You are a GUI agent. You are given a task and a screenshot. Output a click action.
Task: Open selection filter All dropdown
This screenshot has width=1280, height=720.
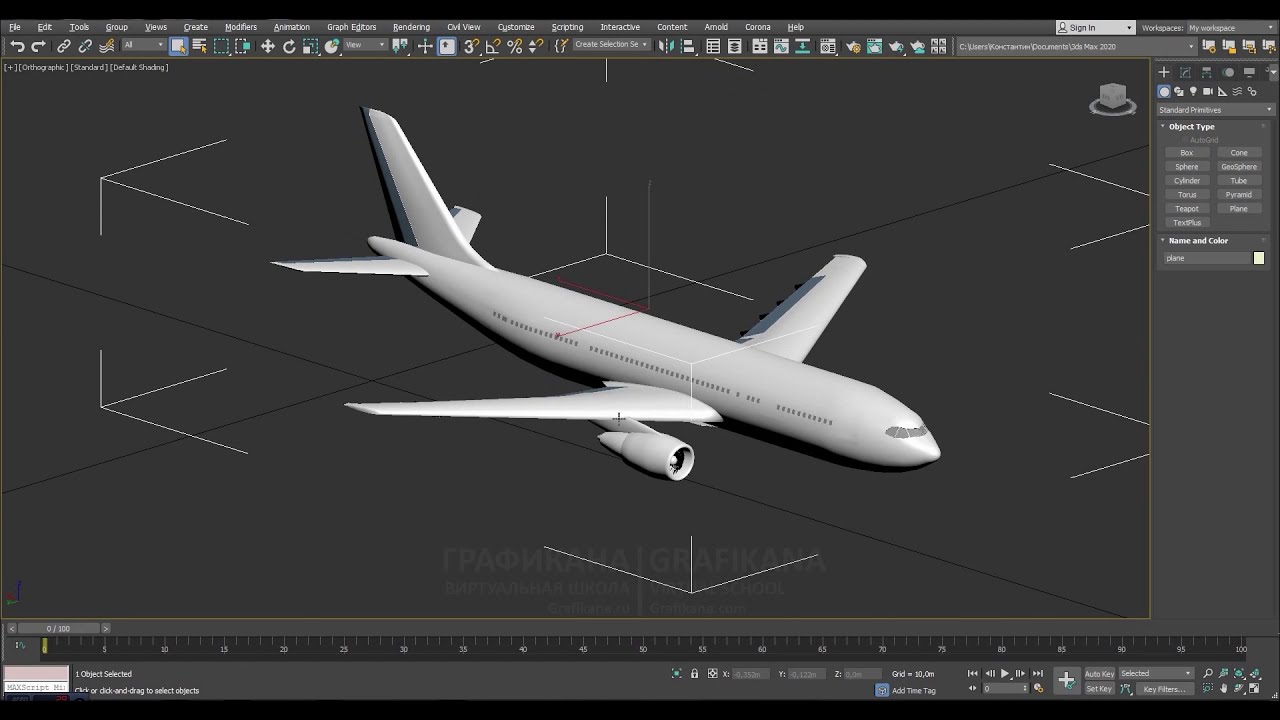pyautogui.click(x=143, y=46)
